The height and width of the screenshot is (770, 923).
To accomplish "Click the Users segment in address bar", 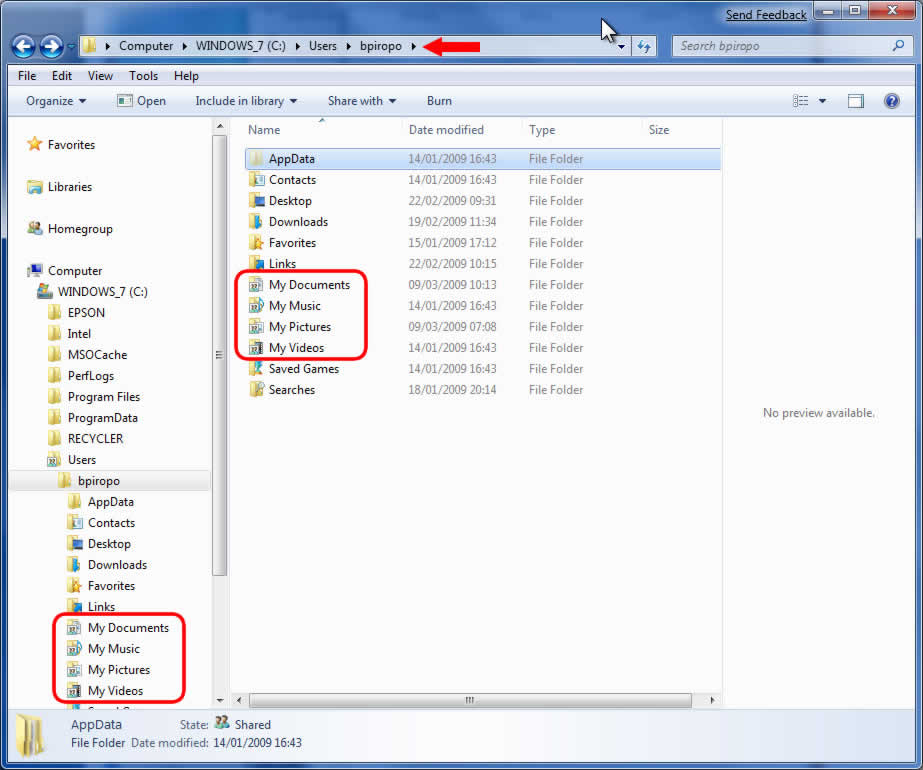I will coord(323,46).
